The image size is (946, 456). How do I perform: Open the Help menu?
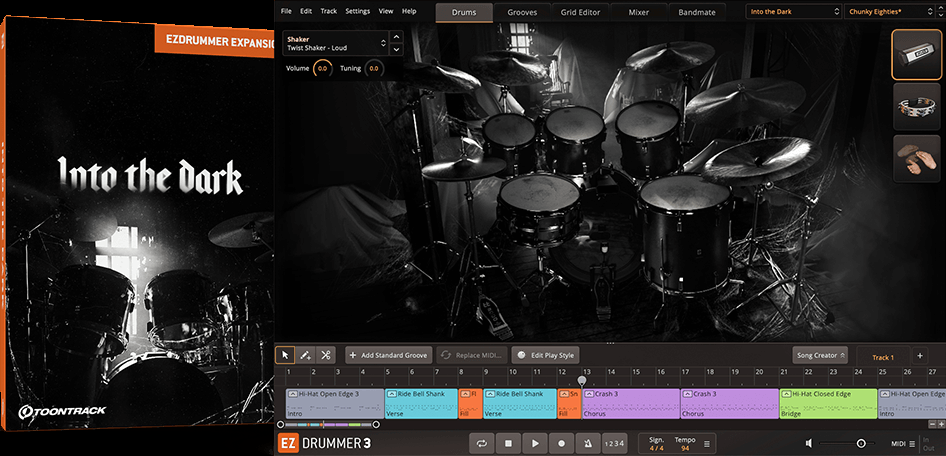[409, 11]
